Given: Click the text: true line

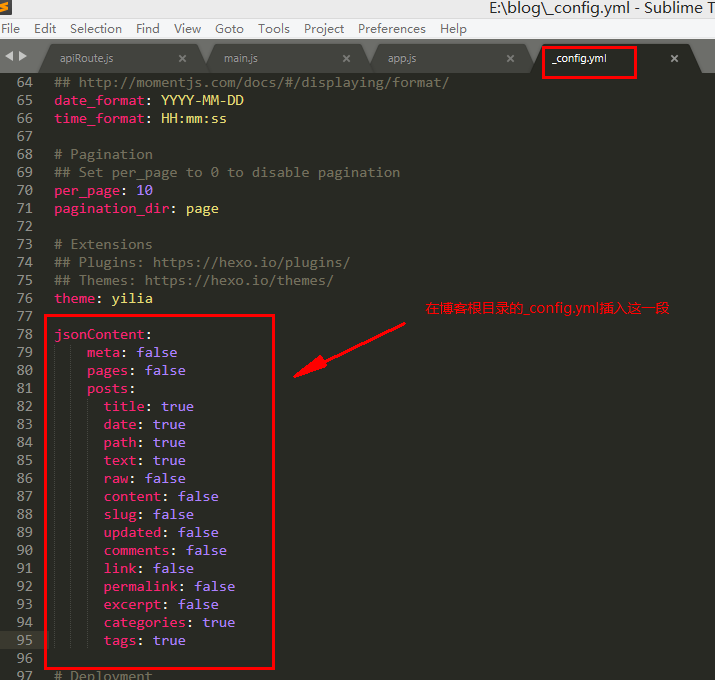Looking at the screenshot, I should tap(145, 461).
